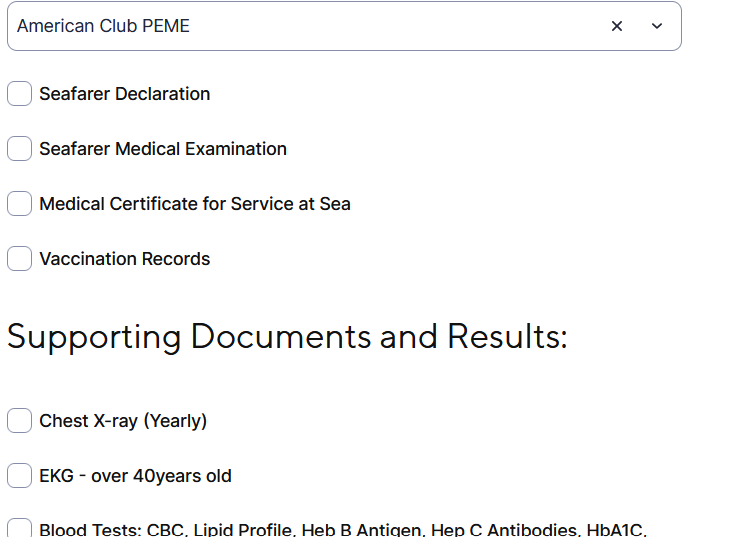Clear the American Club PEME selection
742x537 pixels.
pos(617,26)
